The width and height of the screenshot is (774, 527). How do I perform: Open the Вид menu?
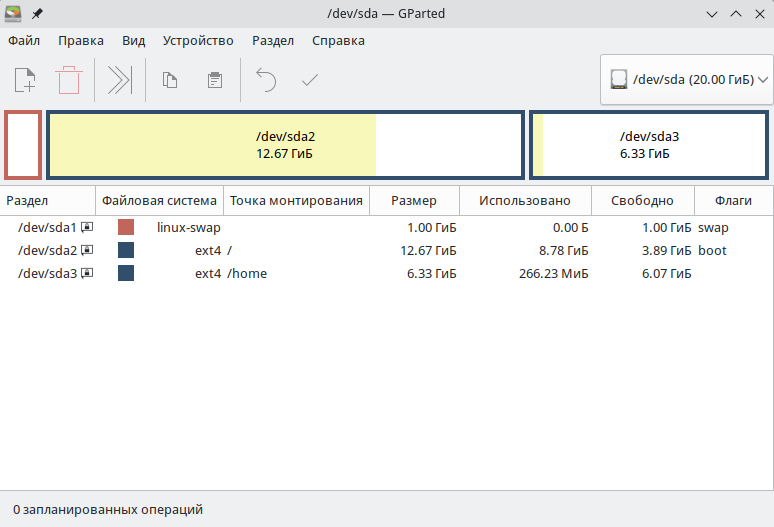click(x=133, y=41)
